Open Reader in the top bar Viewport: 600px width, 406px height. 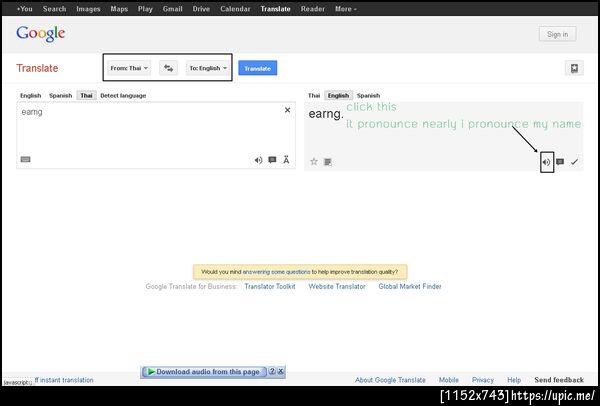[313, 9]
